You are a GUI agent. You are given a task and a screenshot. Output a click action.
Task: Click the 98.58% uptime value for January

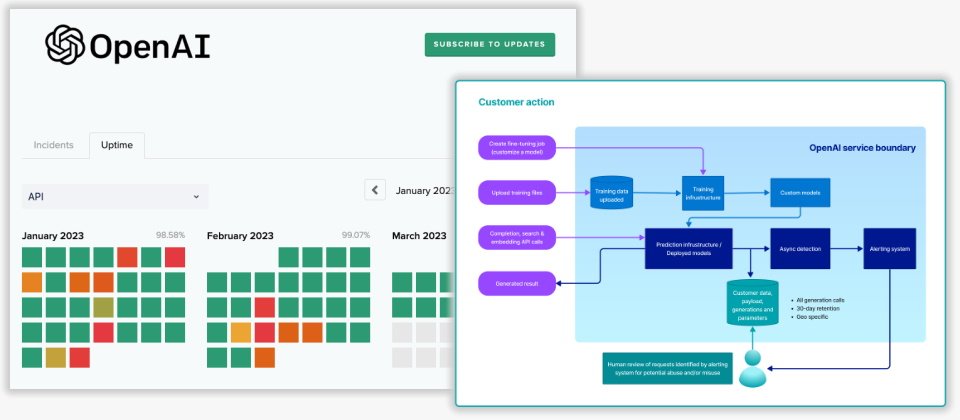point(170,235)
